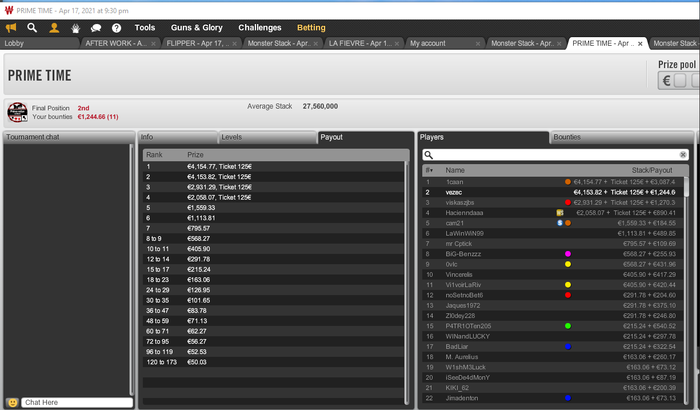Open the Bounties tab
This screenshot has height=410, width=700.
tap(622, 137)
